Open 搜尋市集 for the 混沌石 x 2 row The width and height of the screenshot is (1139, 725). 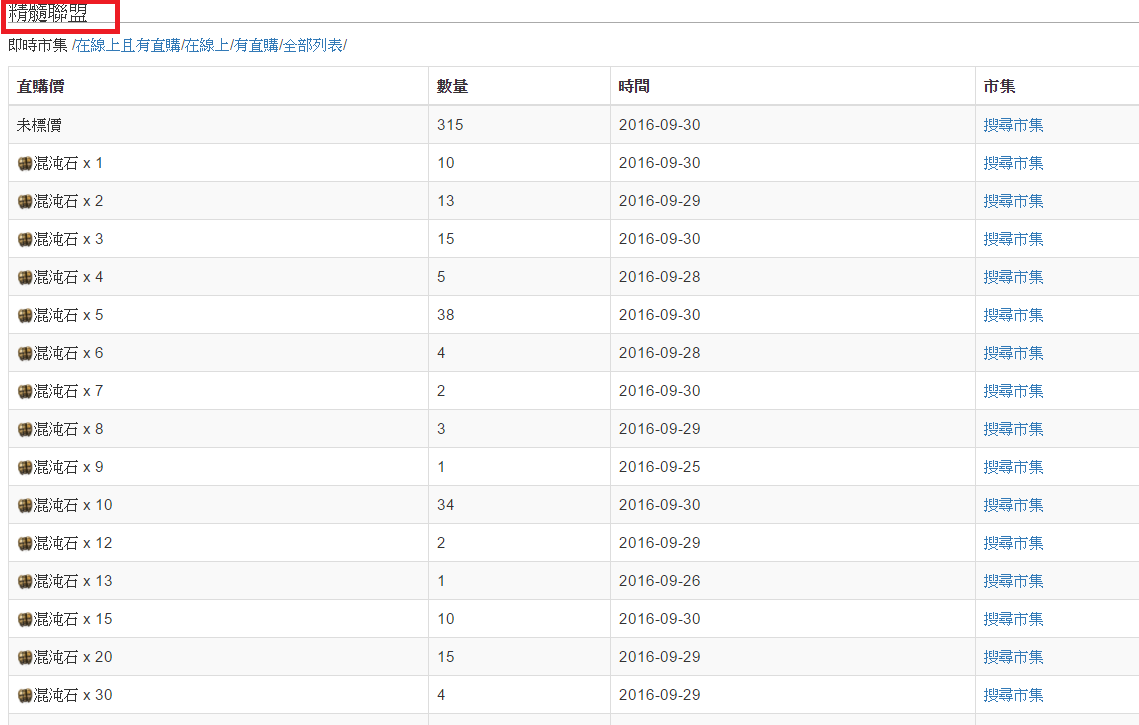pyautogui.click(x=1013, y=201)
